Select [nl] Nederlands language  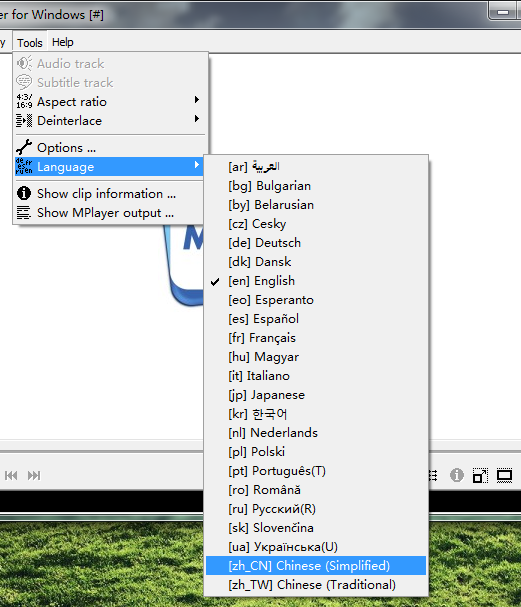(x=316, y=433)
